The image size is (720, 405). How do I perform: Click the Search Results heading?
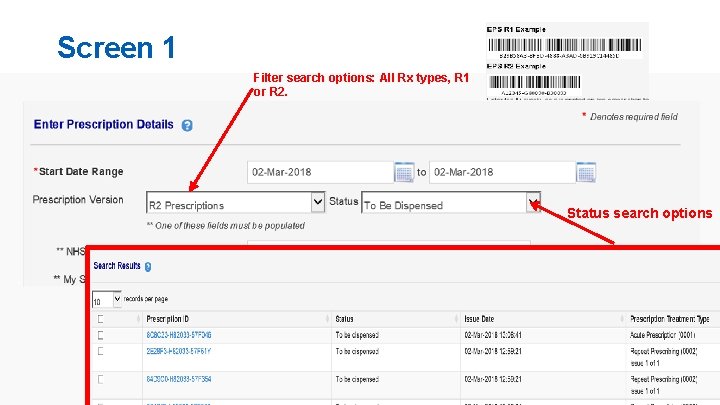117,266
